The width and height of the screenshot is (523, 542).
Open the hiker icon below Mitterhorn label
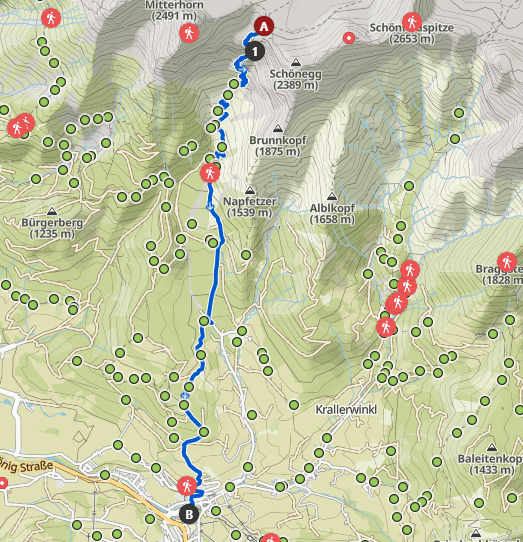pyautogui.click(x=189, y=33)
